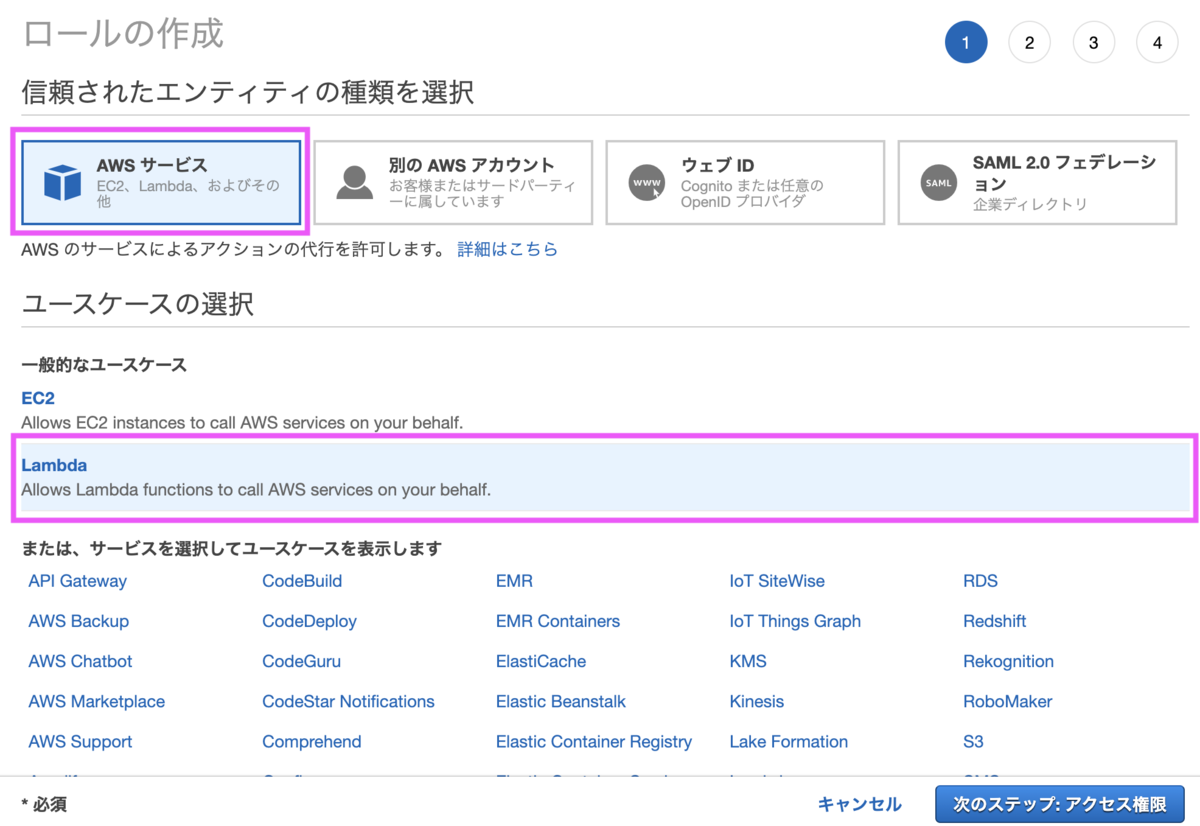Open the Elastic Beanstalk link
This screenshot has height=826, width=1200.
561,701
